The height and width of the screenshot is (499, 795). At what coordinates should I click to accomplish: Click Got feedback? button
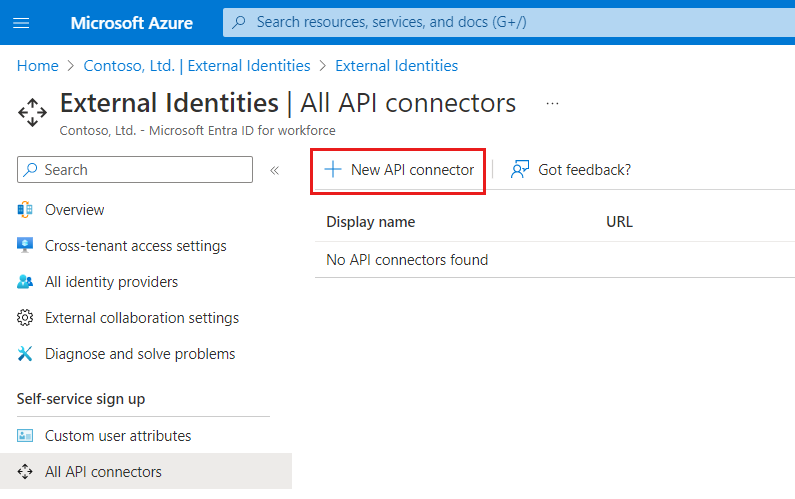click(x=570, y=169)
